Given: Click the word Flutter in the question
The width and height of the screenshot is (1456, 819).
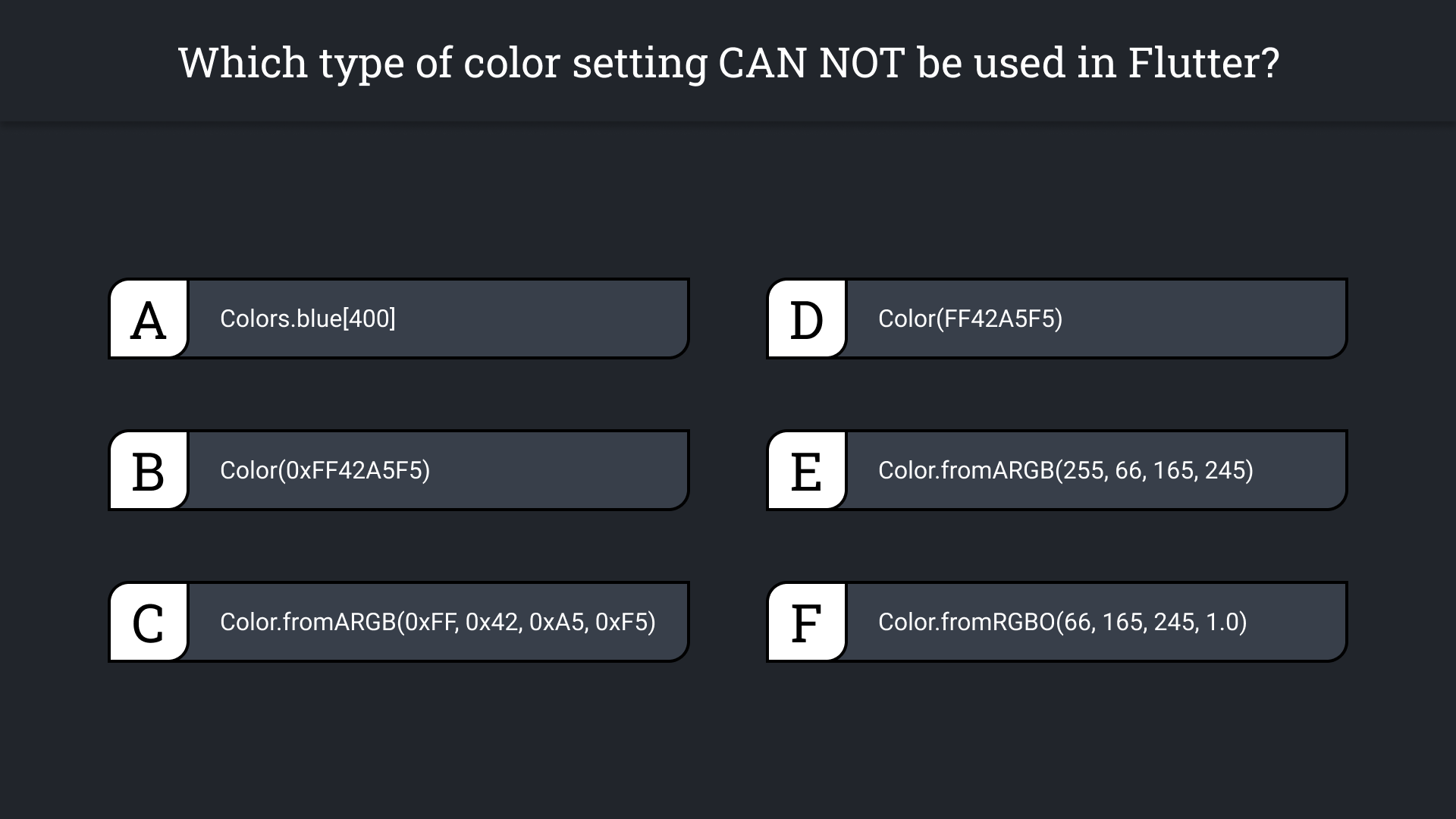Looking at the screenshot, I should coord(1203,62).
